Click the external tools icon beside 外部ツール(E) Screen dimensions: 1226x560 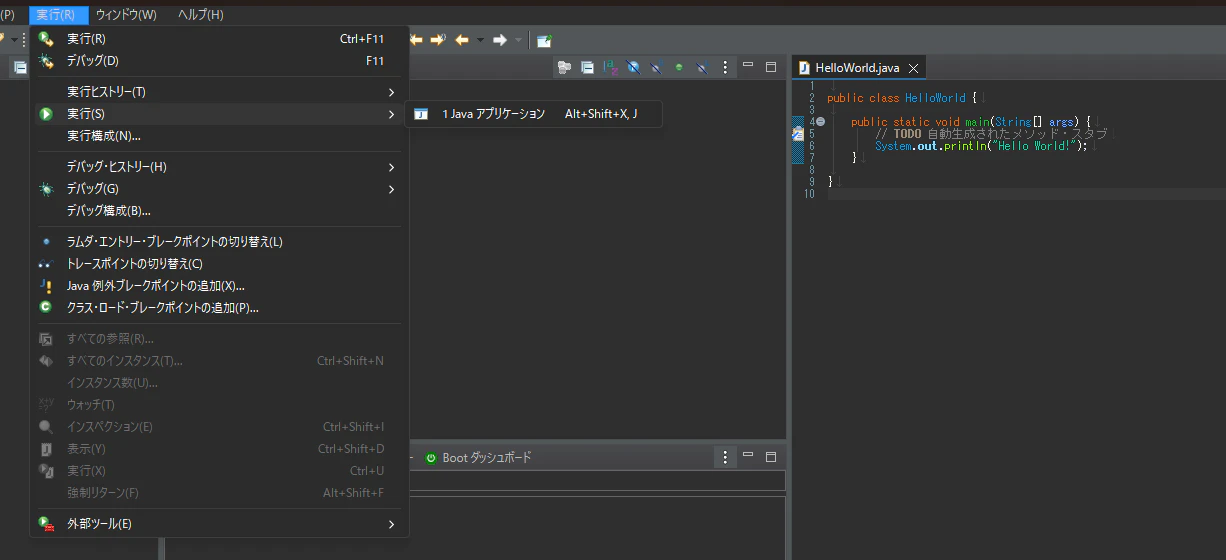point(46,524)
